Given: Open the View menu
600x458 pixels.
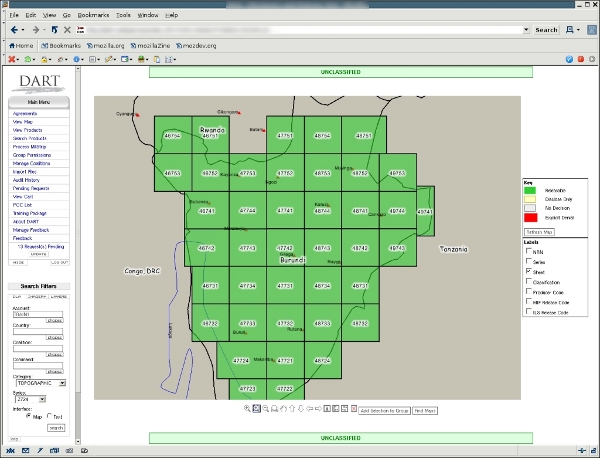Looking at the screenshot, I should (49, 15).
